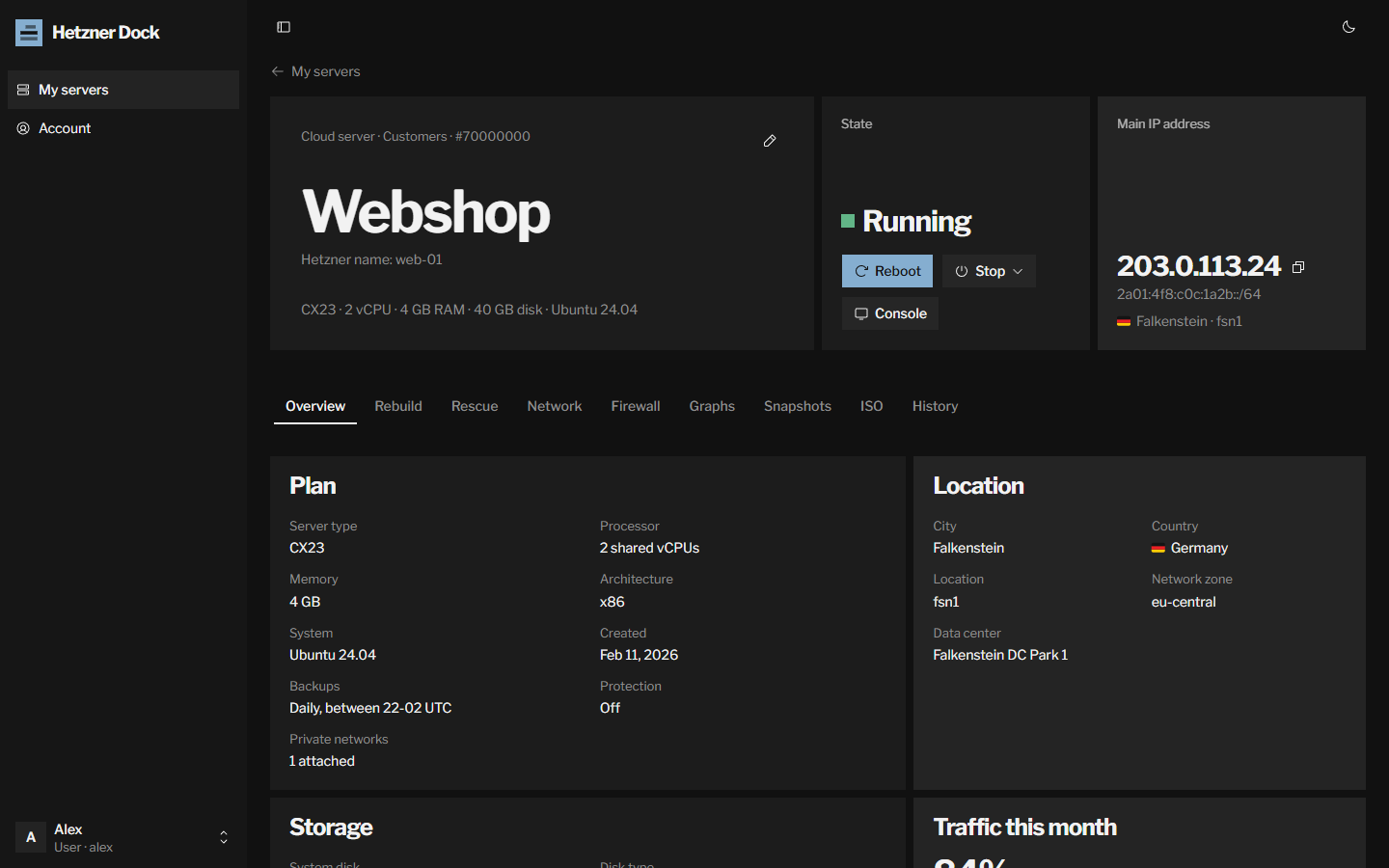Click the Protection Off value
Viewport: 1389px width, 868px height.
coord(610,708)
